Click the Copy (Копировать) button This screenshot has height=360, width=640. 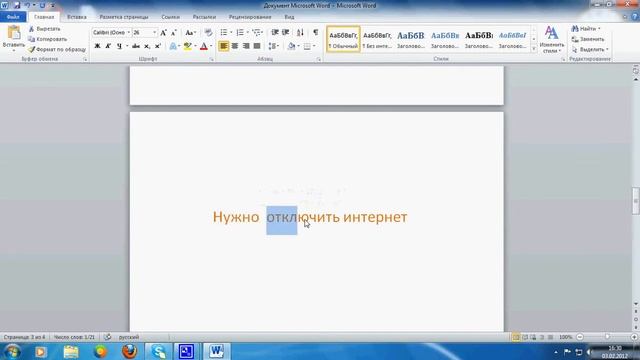pos(47,39)
